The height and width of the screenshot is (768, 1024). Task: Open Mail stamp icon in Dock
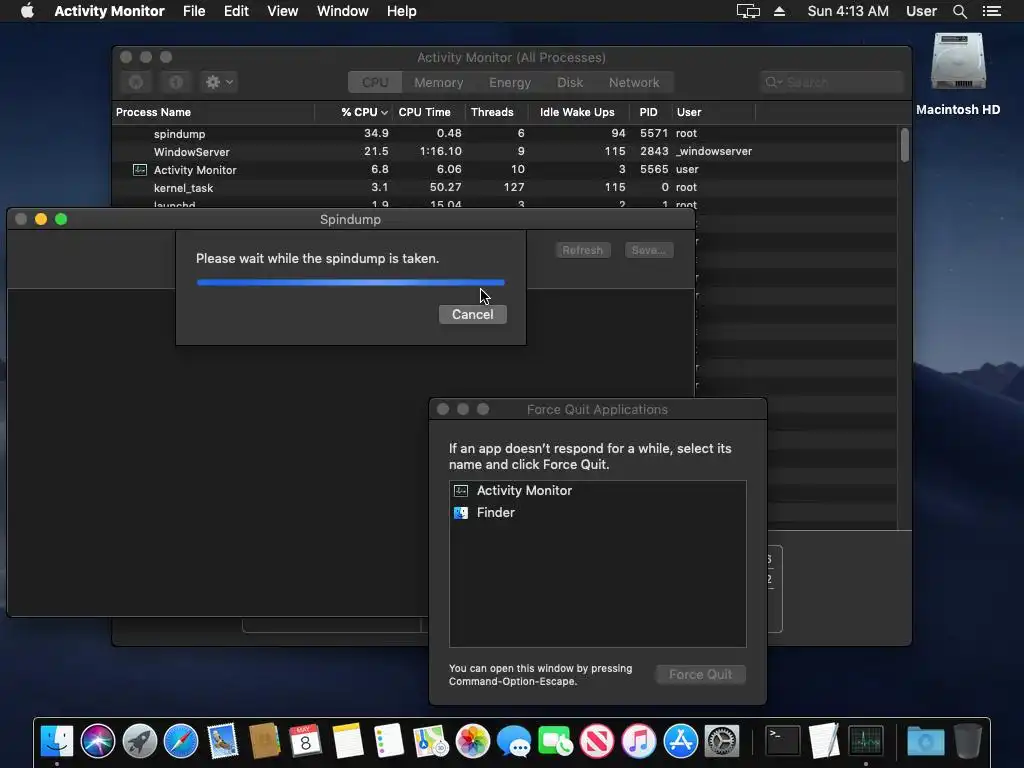223,741
